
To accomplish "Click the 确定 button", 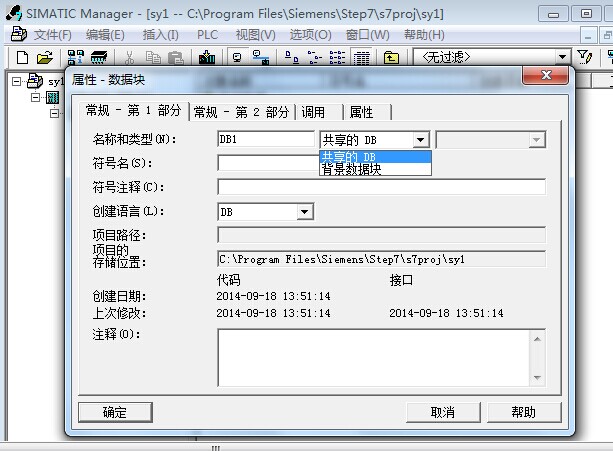I will coord(115,412).
